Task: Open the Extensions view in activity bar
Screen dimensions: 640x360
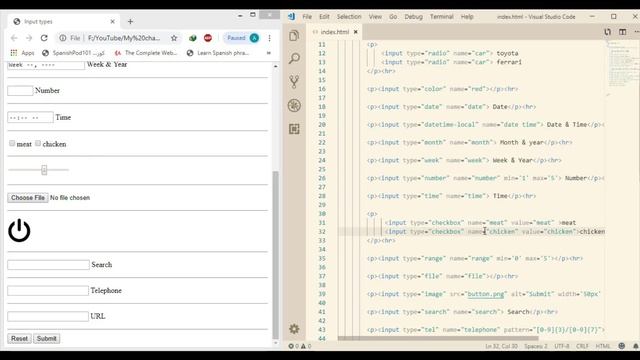Action: (x=294, y=129)
